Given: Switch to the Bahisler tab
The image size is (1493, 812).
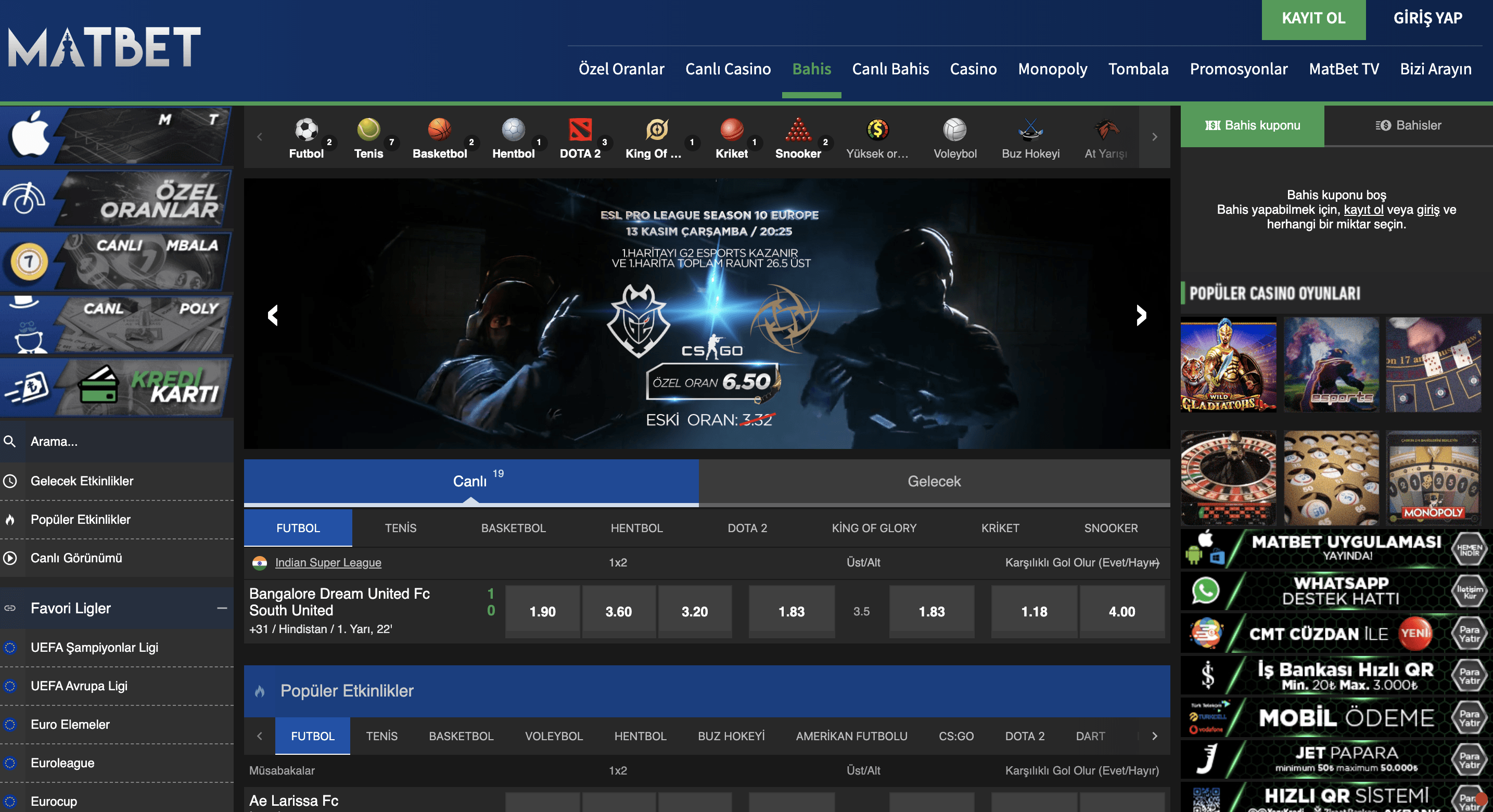Looking at the screenshot, I should pos(1408,125).
